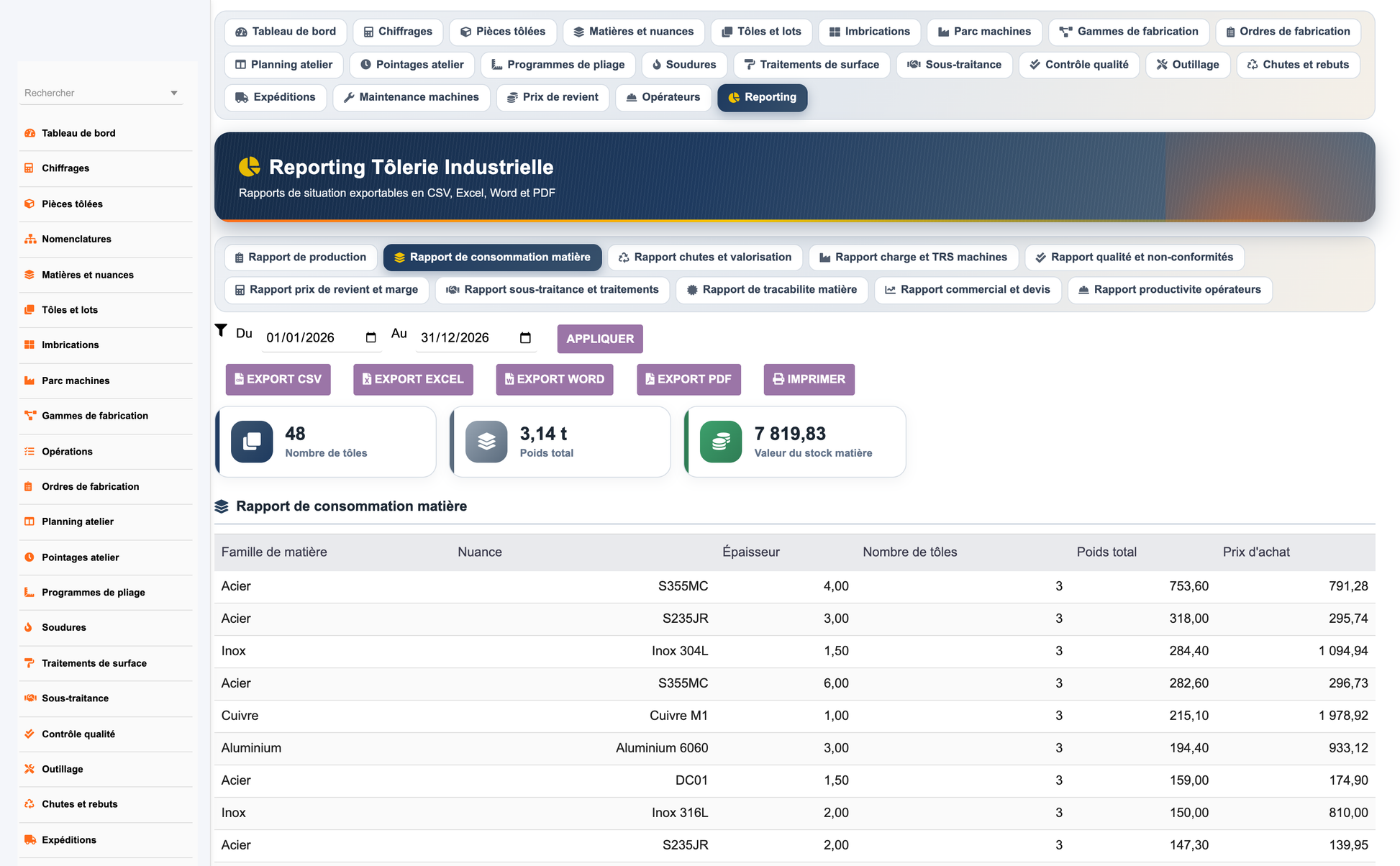
Task: Switch to Maintenance machines tab
Action: point(412,97)
